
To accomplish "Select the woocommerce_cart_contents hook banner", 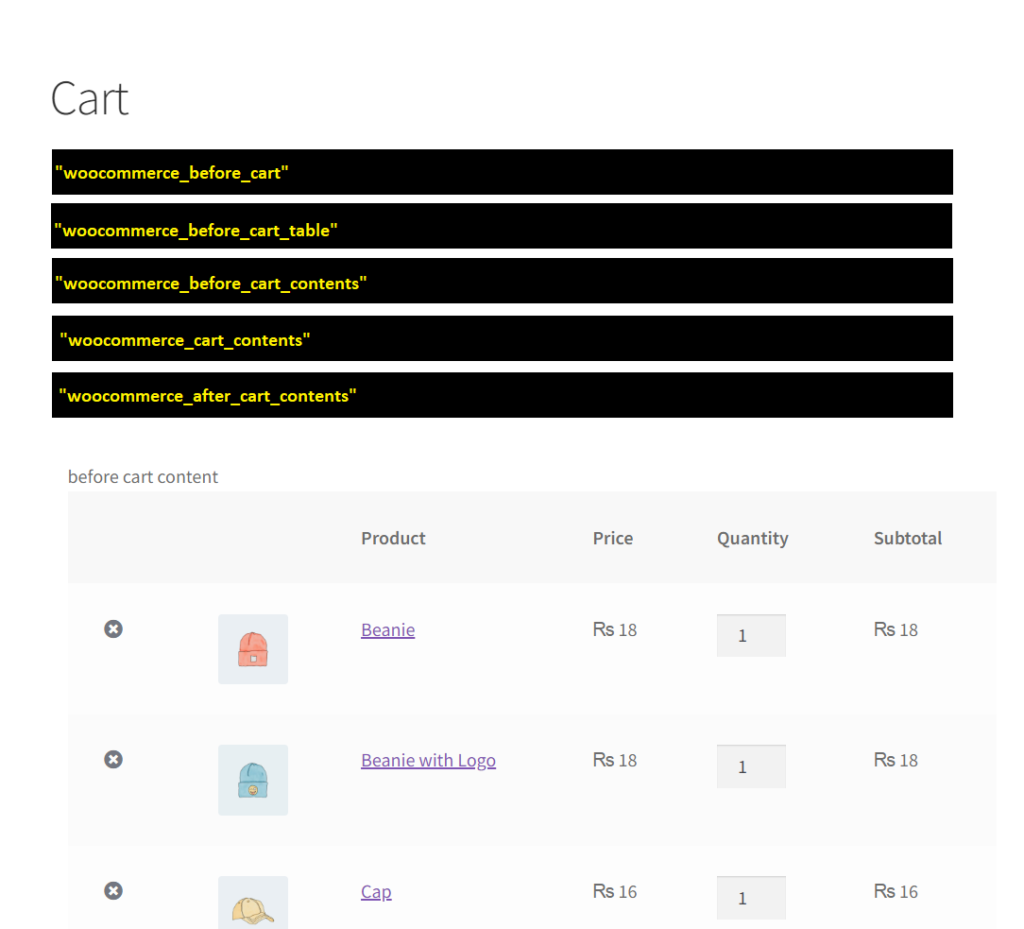I will [x=502, y=338].
